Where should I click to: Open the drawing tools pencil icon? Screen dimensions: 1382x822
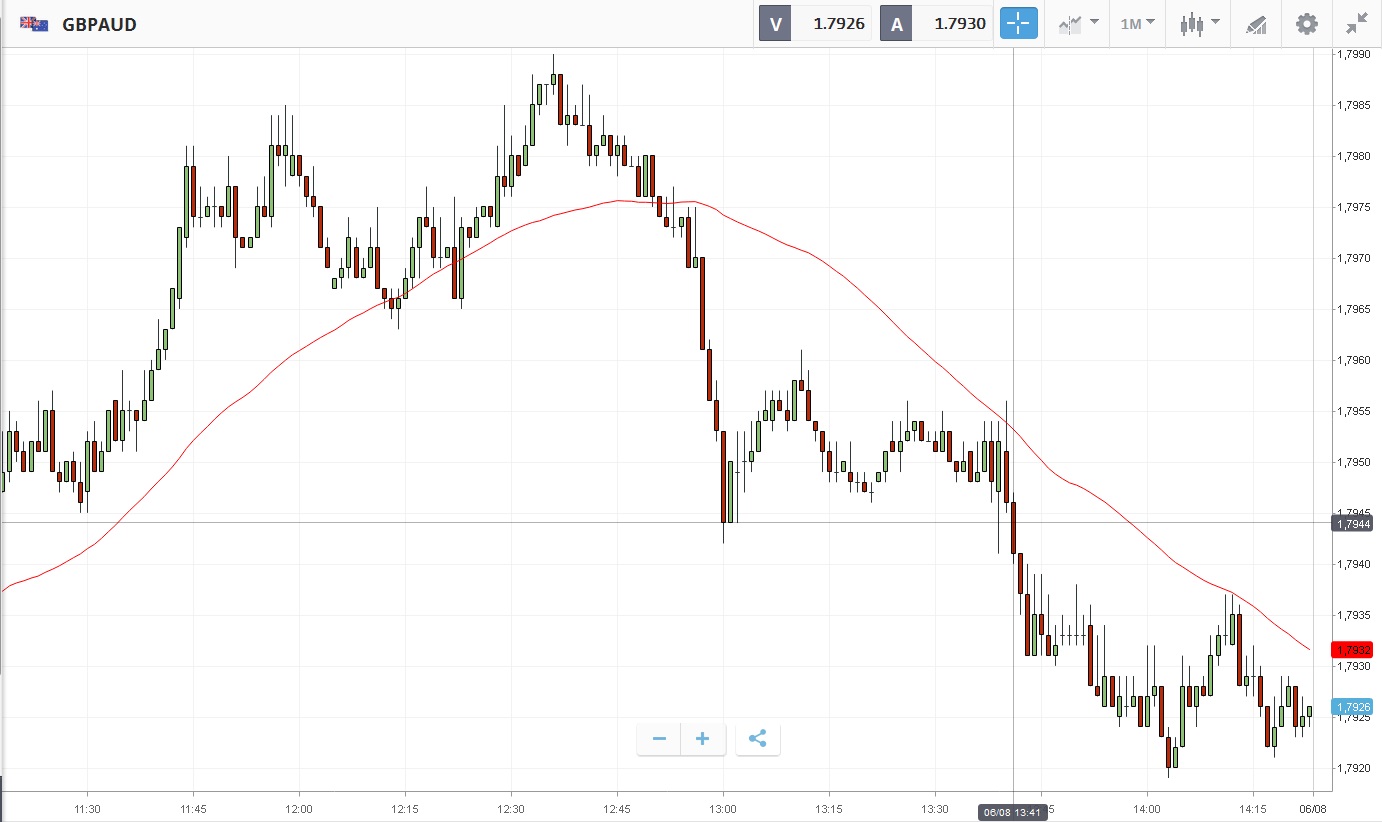click(x=1256, y=24)
